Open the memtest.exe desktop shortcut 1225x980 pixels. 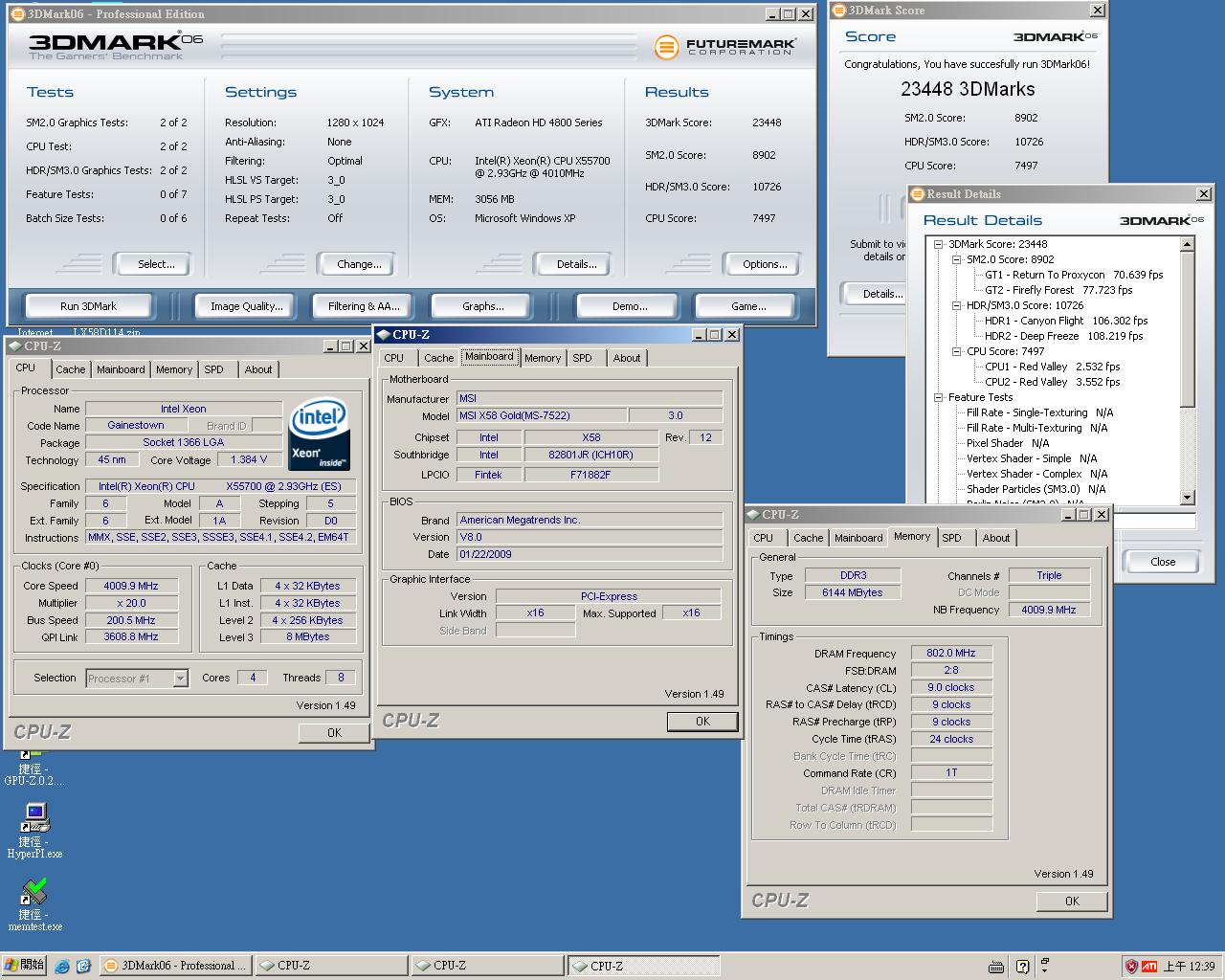click(34, 904)
